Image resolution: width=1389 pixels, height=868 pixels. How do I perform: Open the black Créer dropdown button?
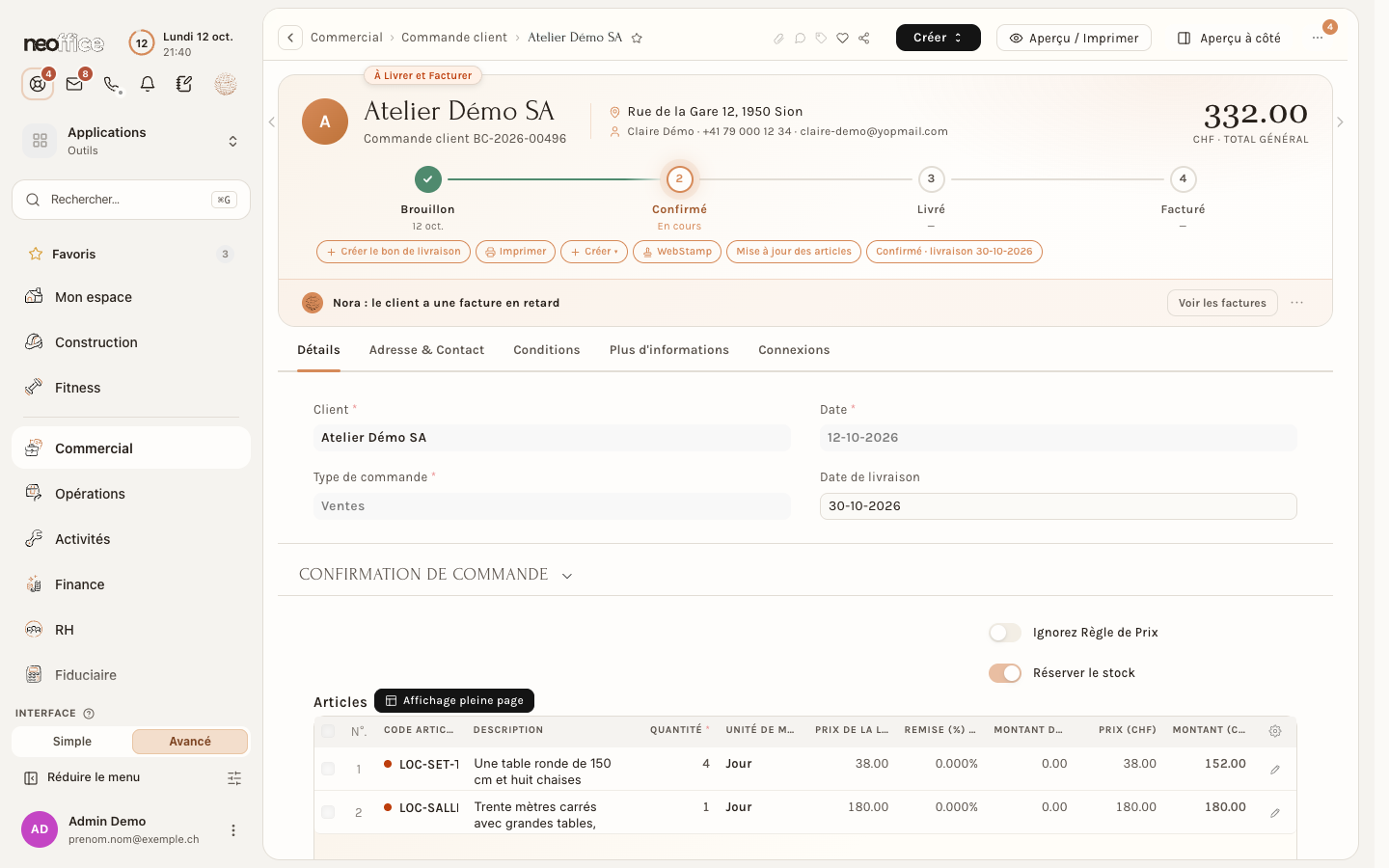939,38
